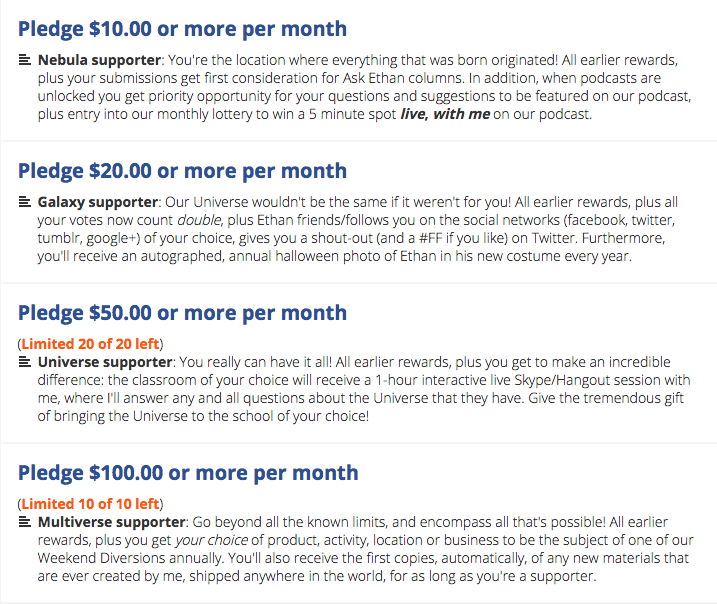Click the "Limited 20 of 20 left" label
Screen dimensions: 717x604
pyautogui.click(x=89, y=344)
